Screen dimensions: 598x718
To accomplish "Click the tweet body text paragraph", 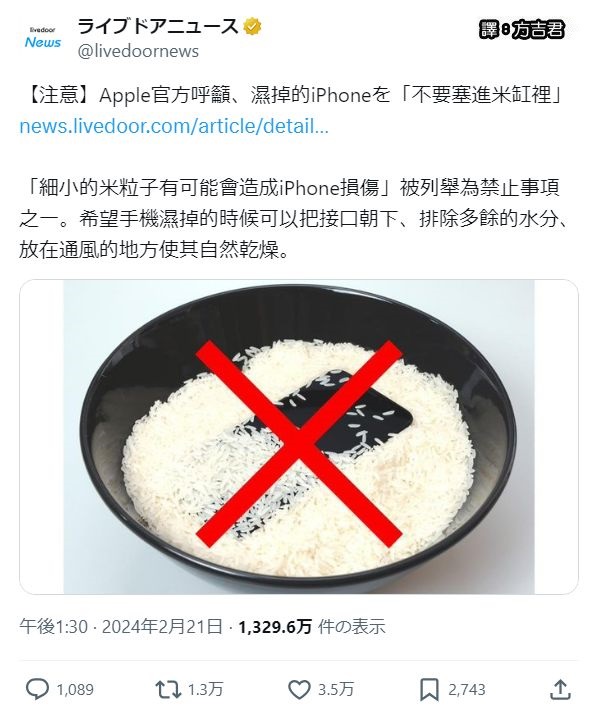I will click(x=293, y=219).
